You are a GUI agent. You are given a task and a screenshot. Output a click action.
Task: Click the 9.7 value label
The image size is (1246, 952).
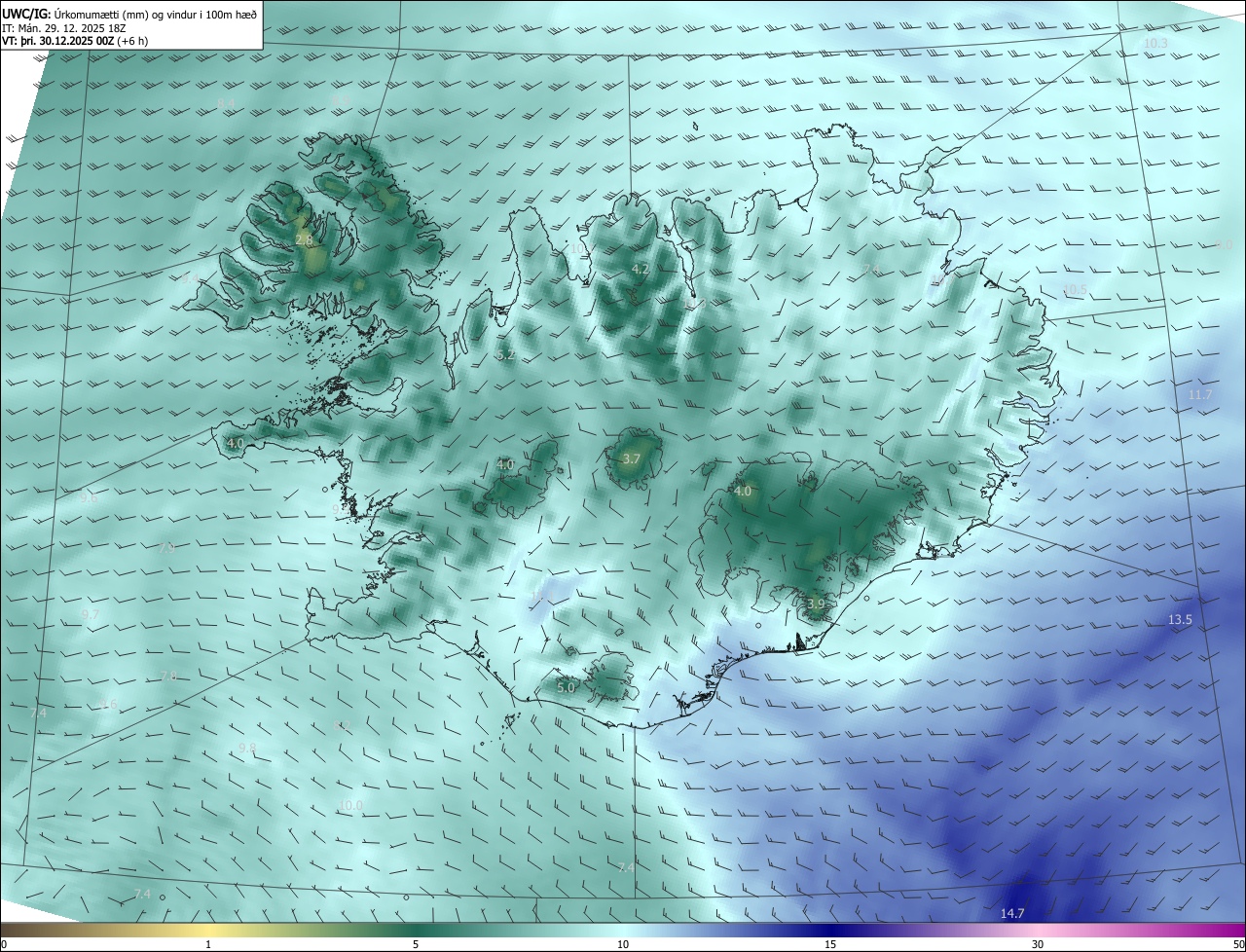(90, 615)
